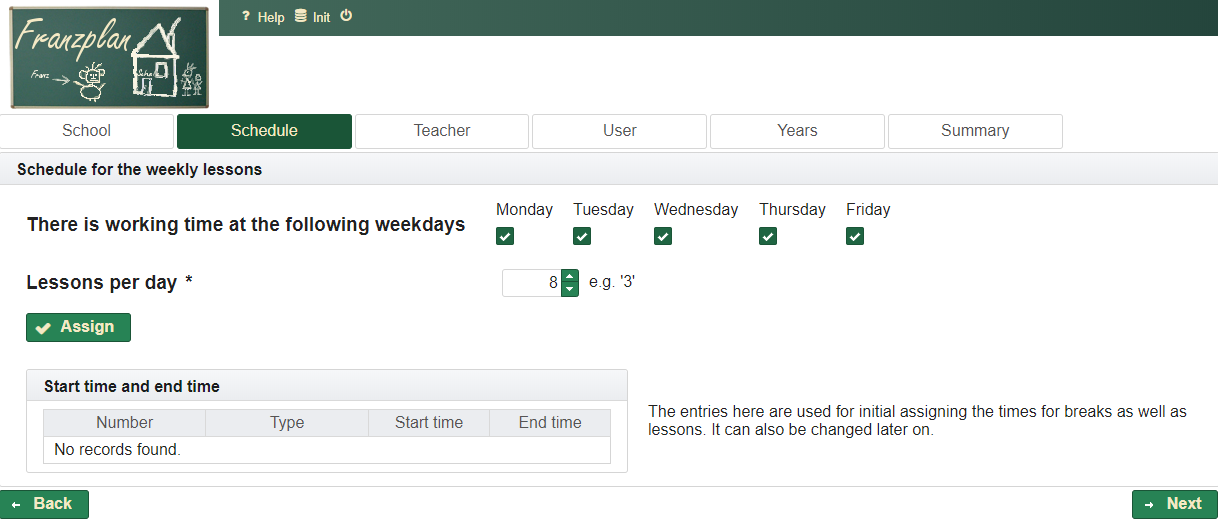The image size is (1218, 526).
Task: Disable Tuesday as a working day
Action: tap(582, 237)
